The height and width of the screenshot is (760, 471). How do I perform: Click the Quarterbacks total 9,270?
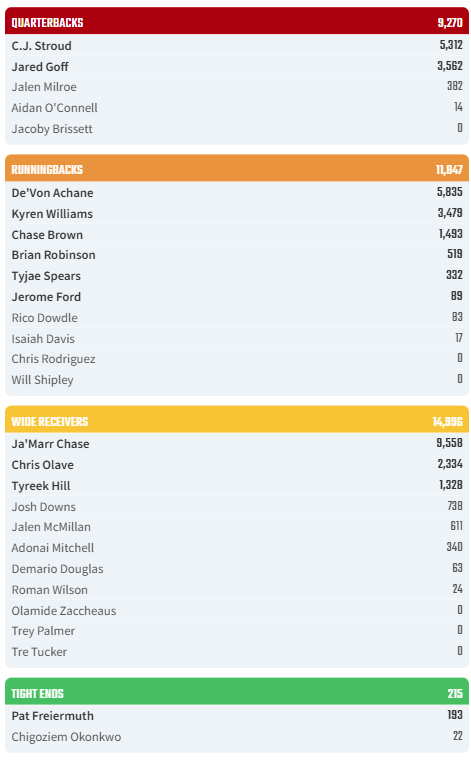[450, 23]
